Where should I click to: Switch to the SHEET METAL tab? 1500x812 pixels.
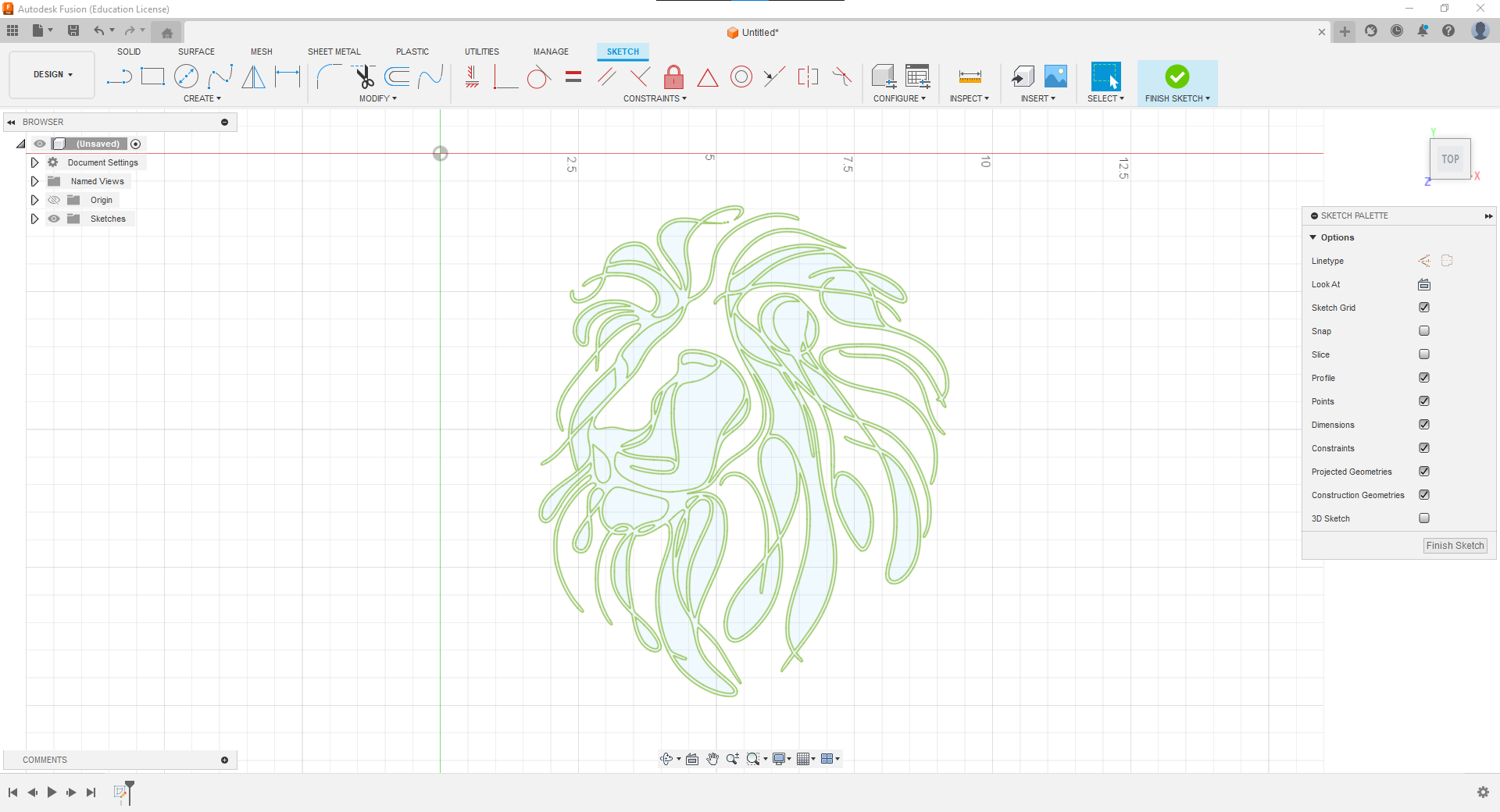(334, 52)
